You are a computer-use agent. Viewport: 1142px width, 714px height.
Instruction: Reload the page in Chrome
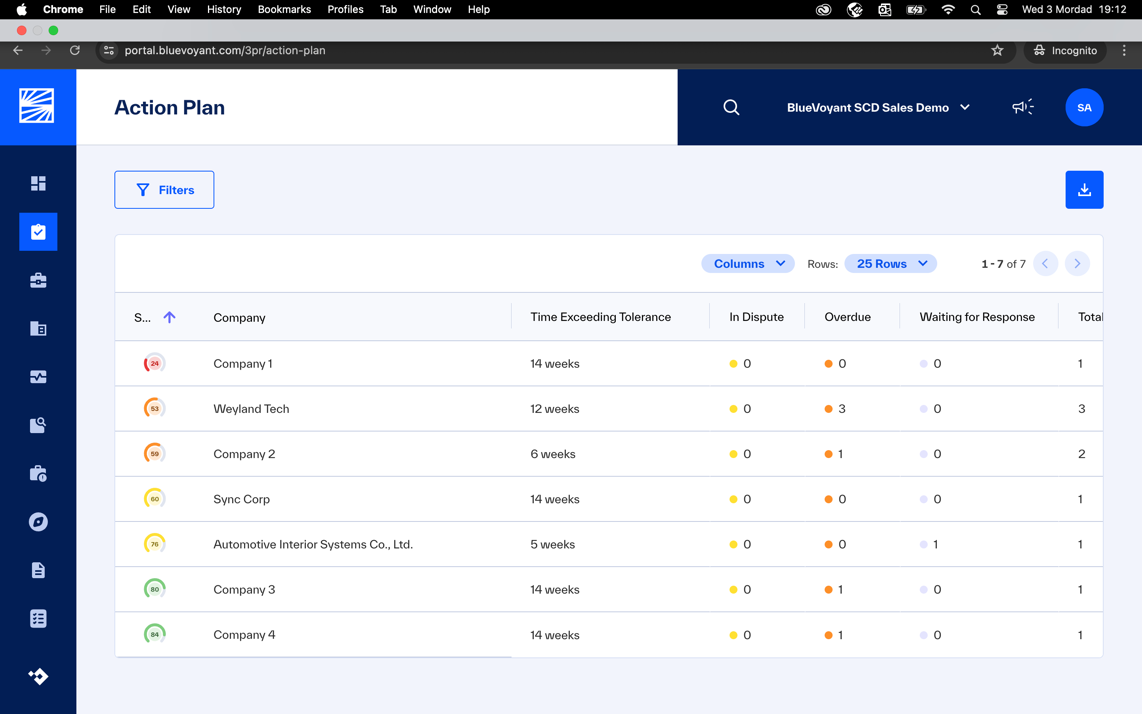point(74,50)
